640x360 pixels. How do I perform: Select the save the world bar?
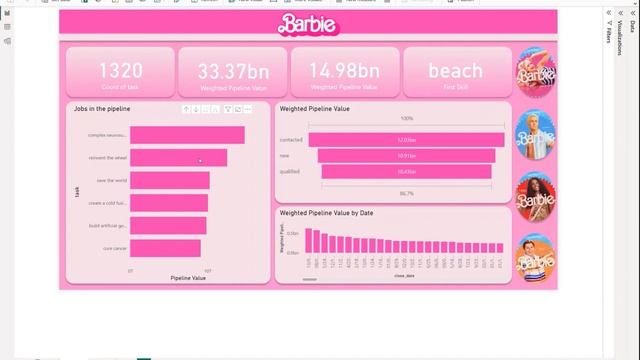click(x=170, y=180)
